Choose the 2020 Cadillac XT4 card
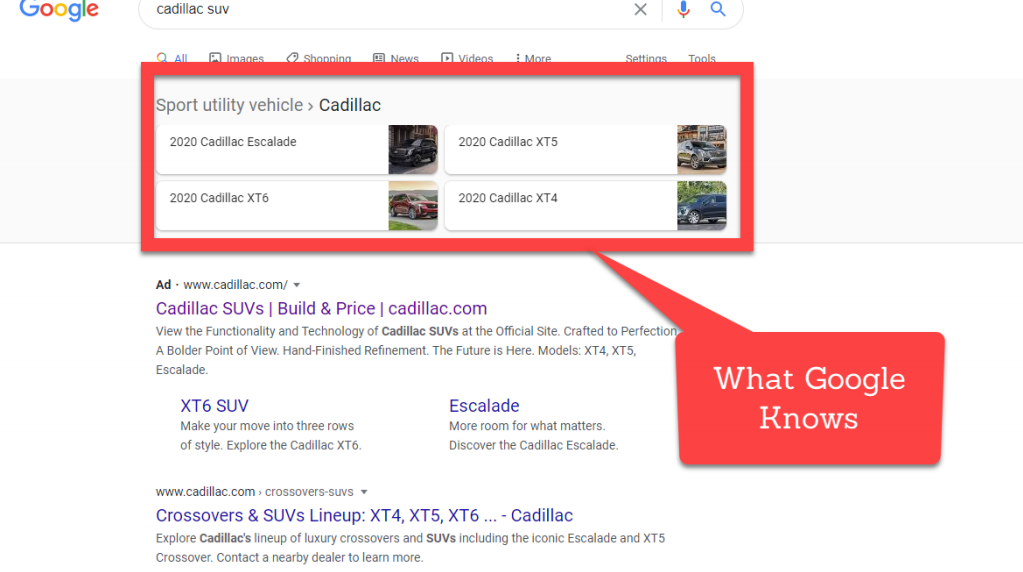This screenshot has width=1023, height=572. coord(560,205)
